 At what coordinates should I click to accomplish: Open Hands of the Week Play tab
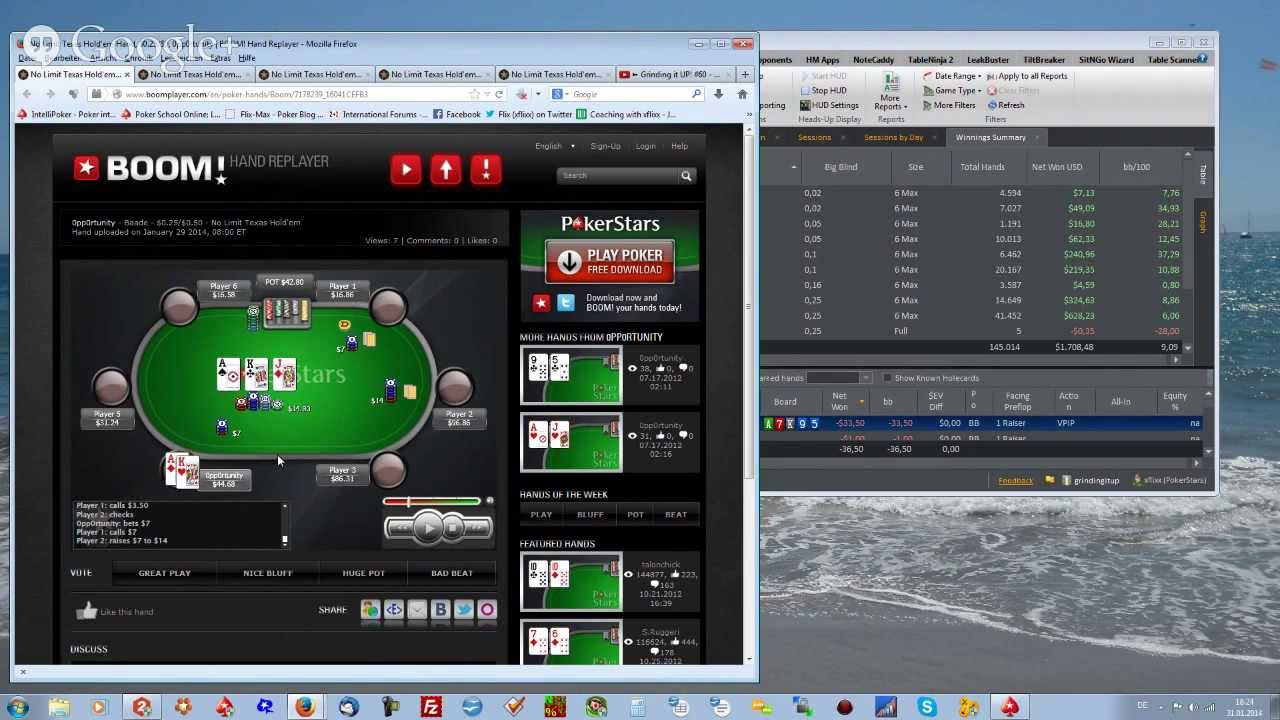tap(541, 514)
